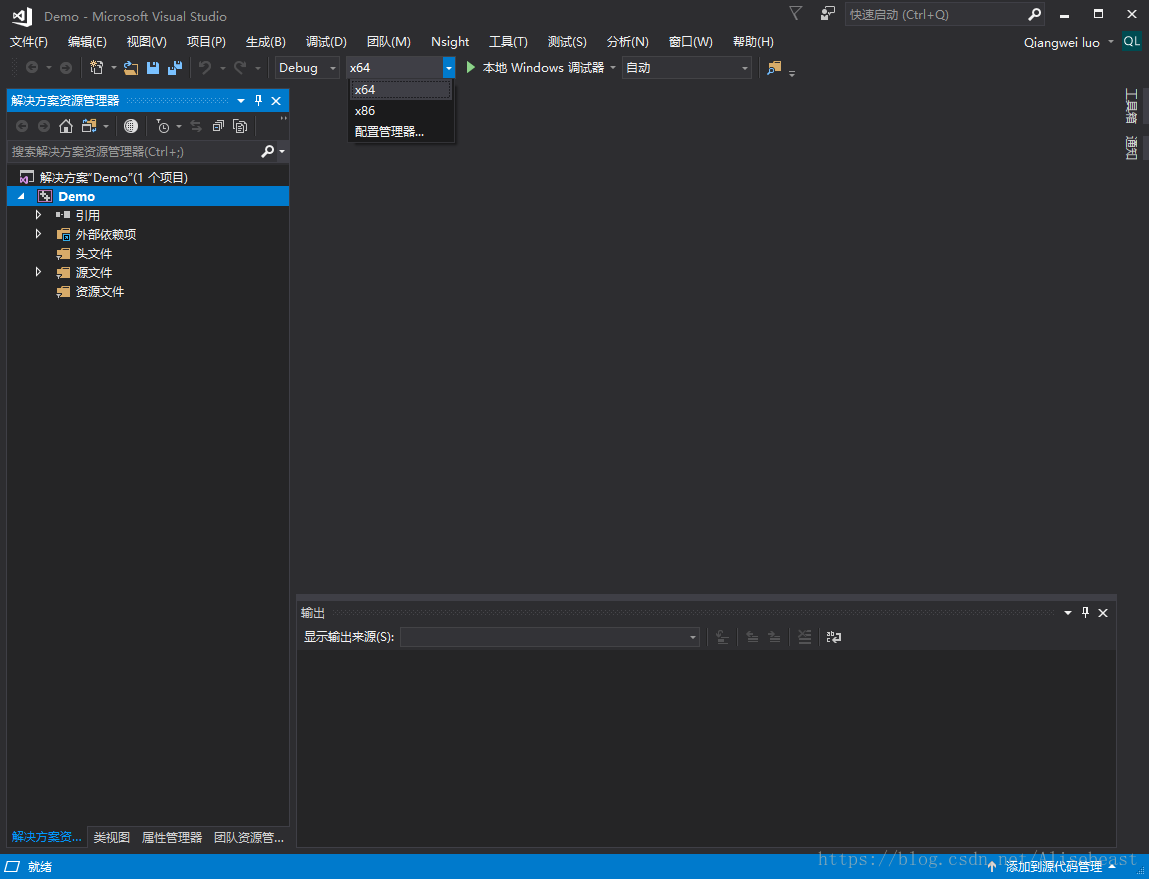Screen dimensions: 1149x879
Task: Toggle word wrap in the output panel
Action: pos(834,637)
